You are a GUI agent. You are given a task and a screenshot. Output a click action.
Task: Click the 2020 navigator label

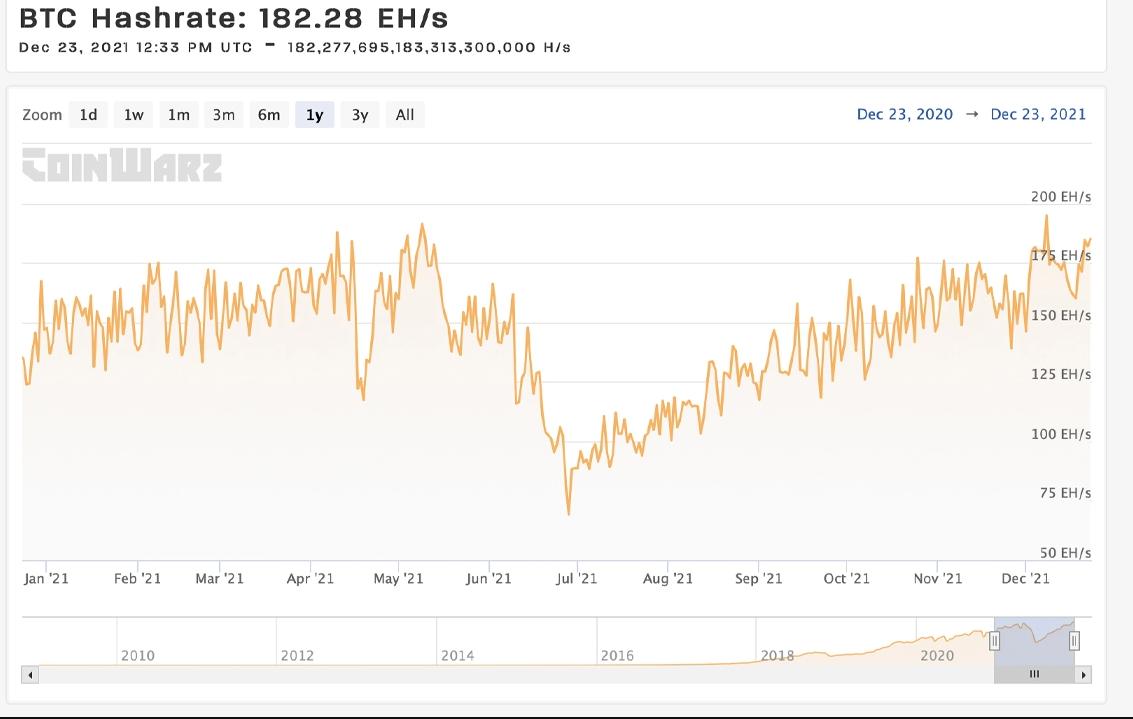937,655
